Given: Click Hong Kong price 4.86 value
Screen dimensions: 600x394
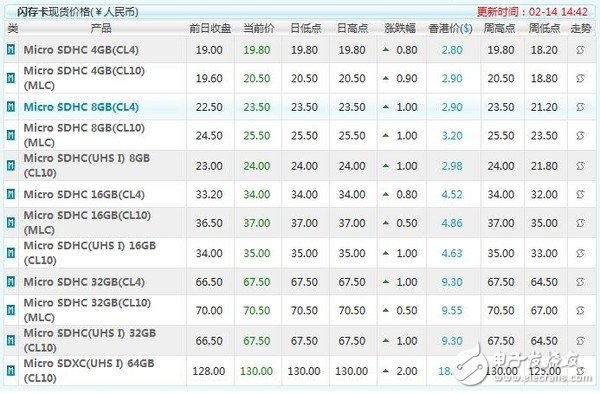Looking at the screenshot, I should click(x=452, y=223).
